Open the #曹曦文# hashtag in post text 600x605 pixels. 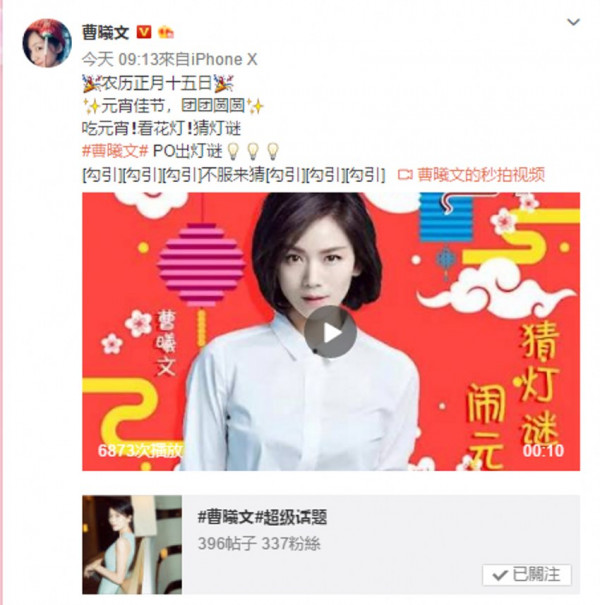click(x=115, y=151)
